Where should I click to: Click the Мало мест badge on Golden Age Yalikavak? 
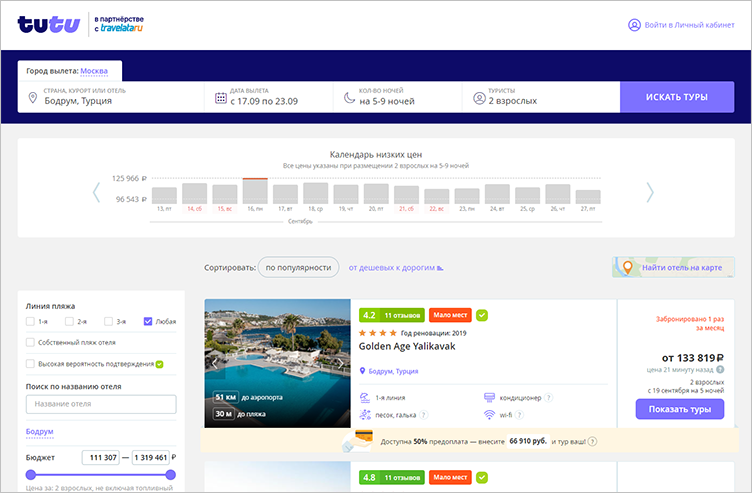[450, 315]
